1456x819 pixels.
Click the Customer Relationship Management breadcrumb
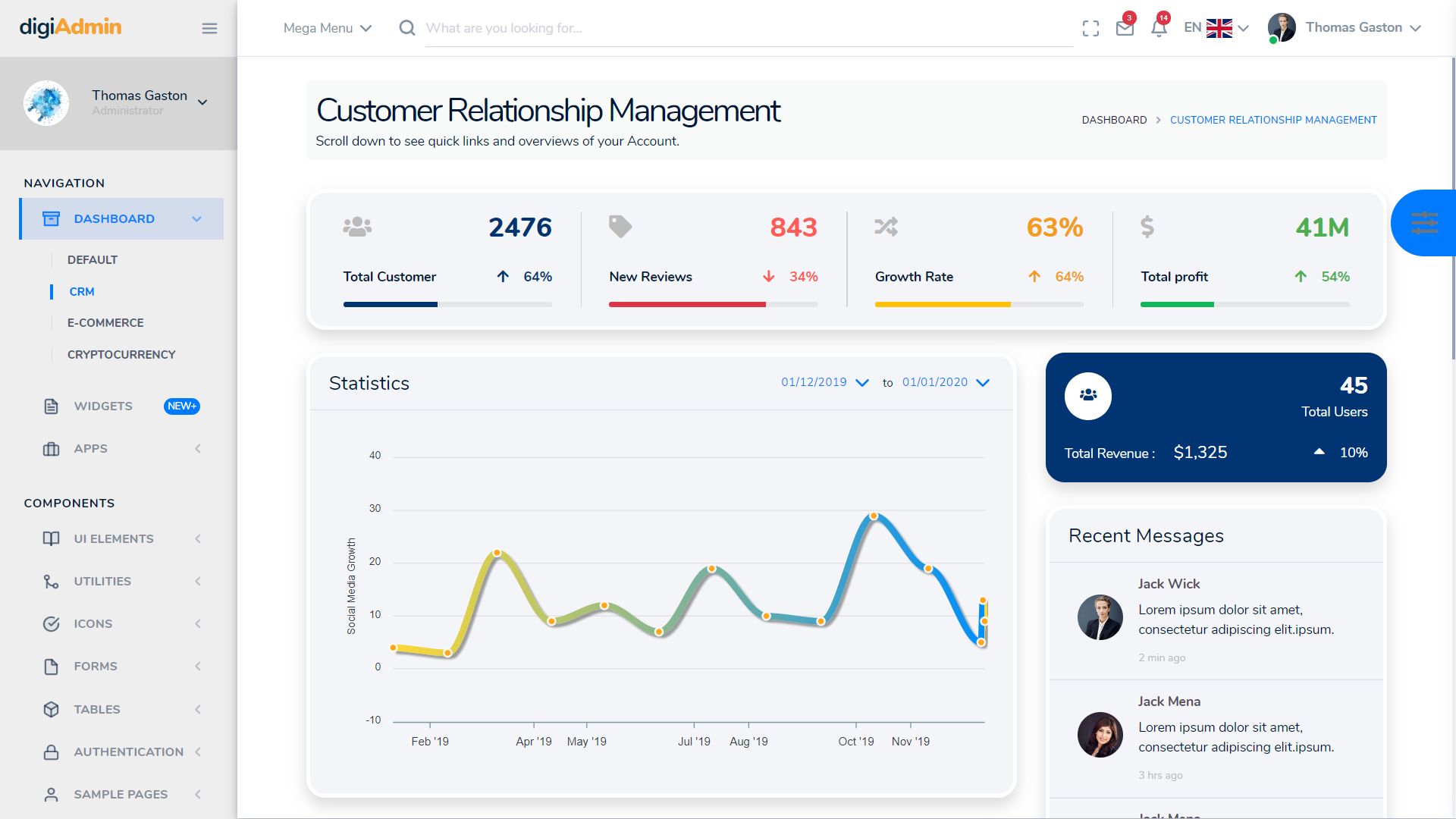coord(1273,120)
